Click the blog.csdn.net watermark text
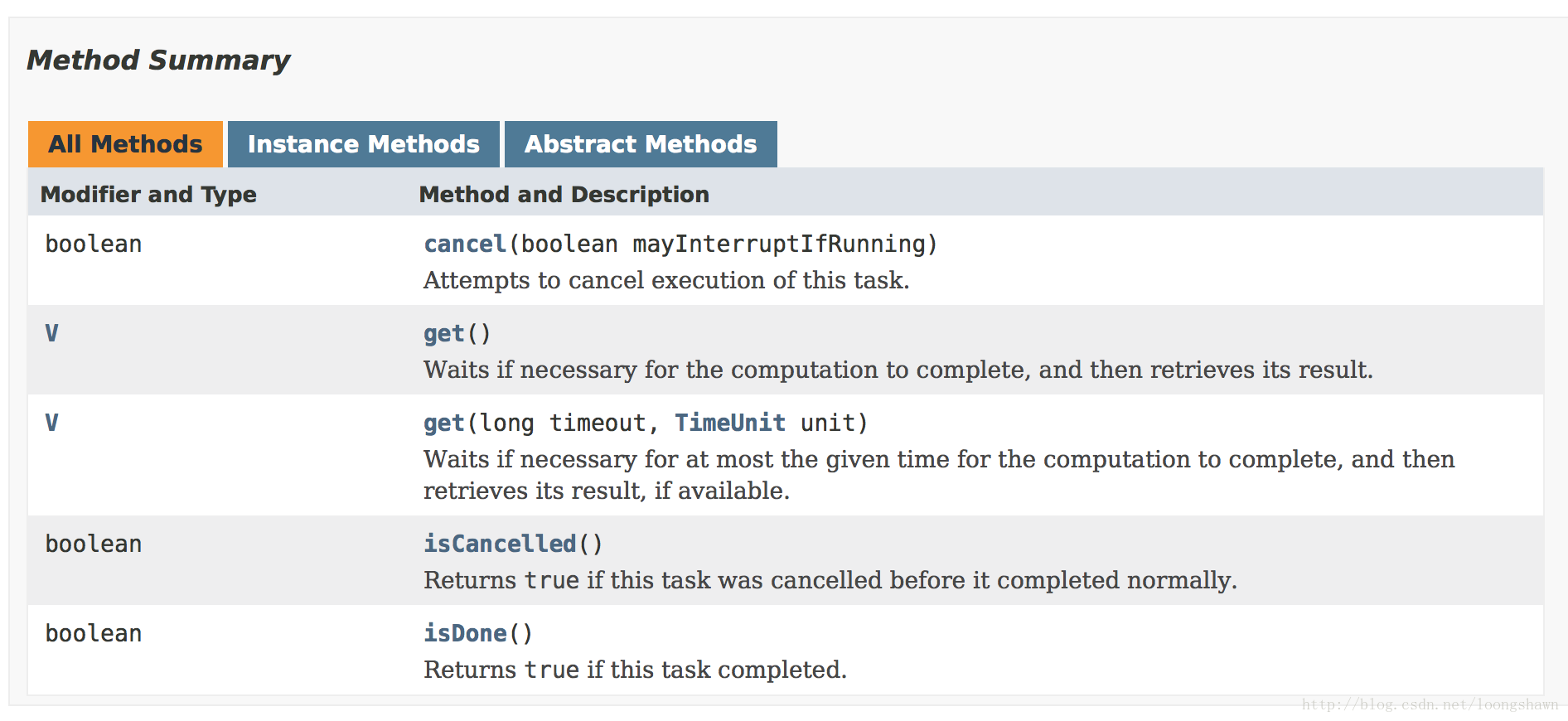Viewport: 1568px width, 721px height. tap(1430, 704)
